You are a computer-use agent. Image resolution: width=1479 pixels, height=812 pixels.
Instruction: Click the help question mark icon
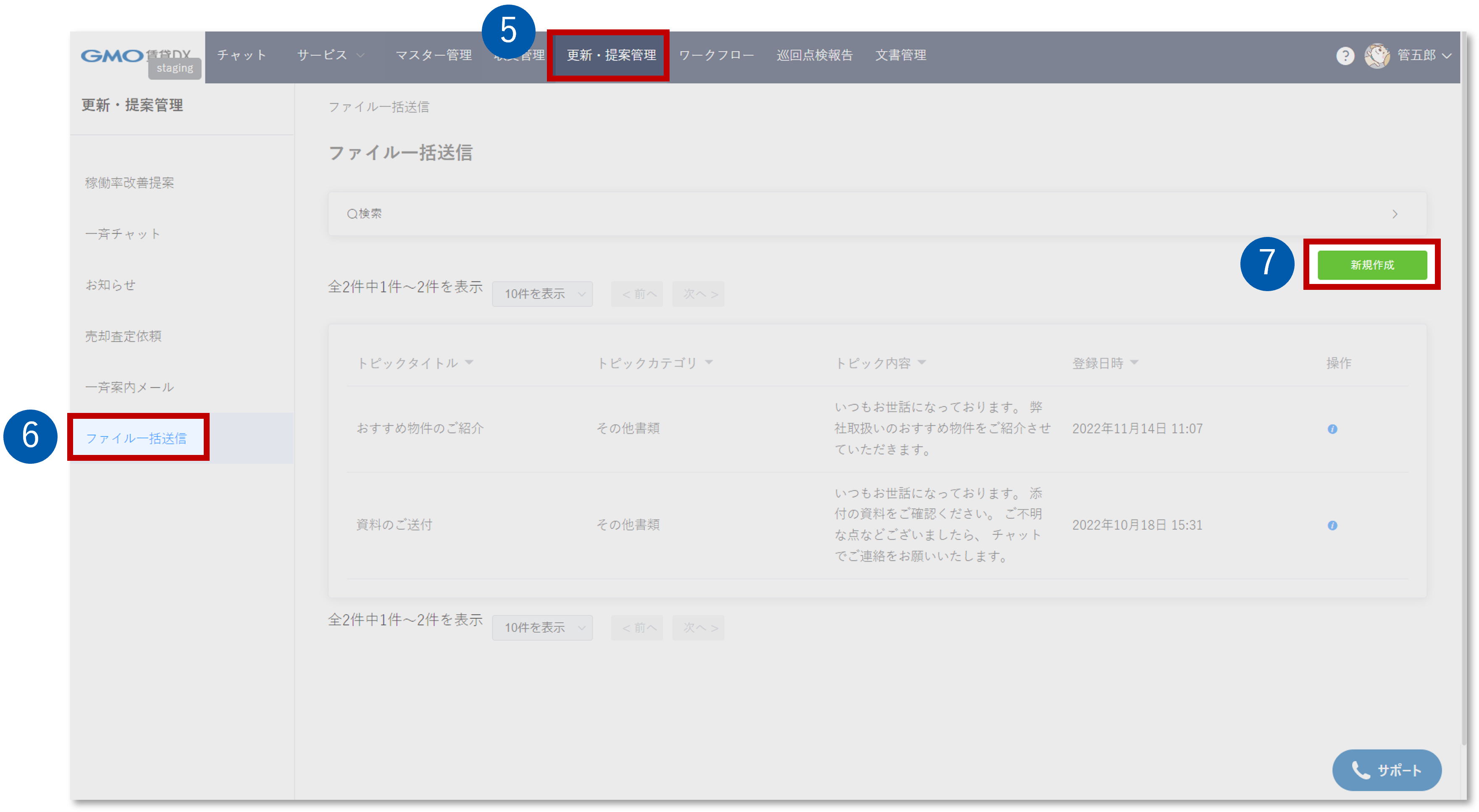tap(1345, 56)
